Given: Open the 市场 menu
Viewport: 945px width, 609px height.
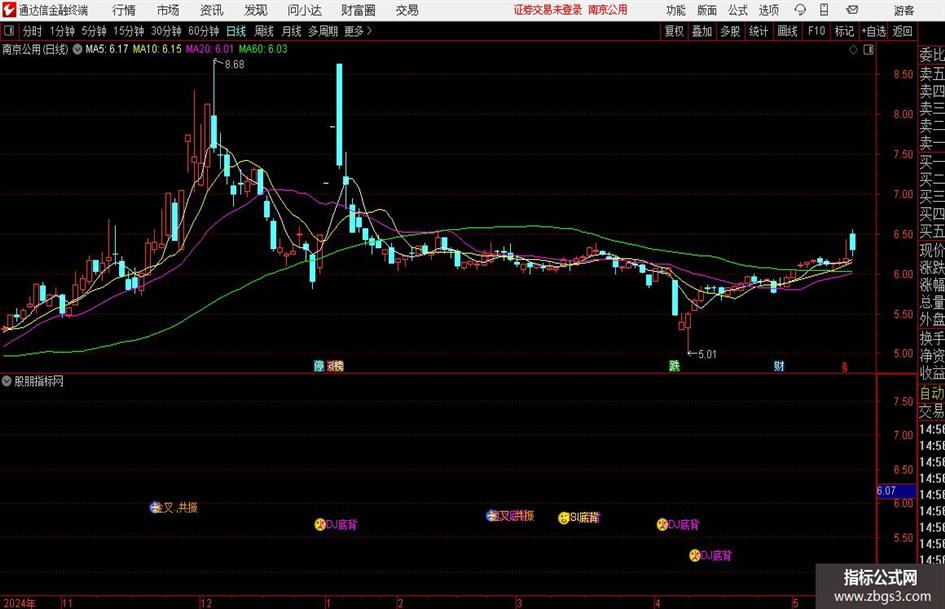Looking at the screenshot, I should (168, 10).
